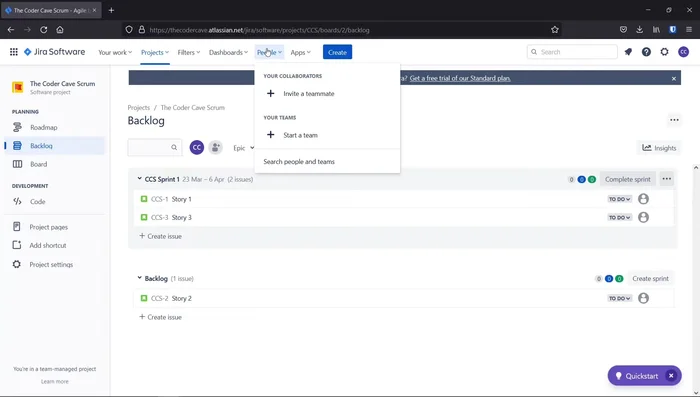The height and width of the screenshot is (397, 700).
Task: Open the Insights button
Action: point(659,148)
